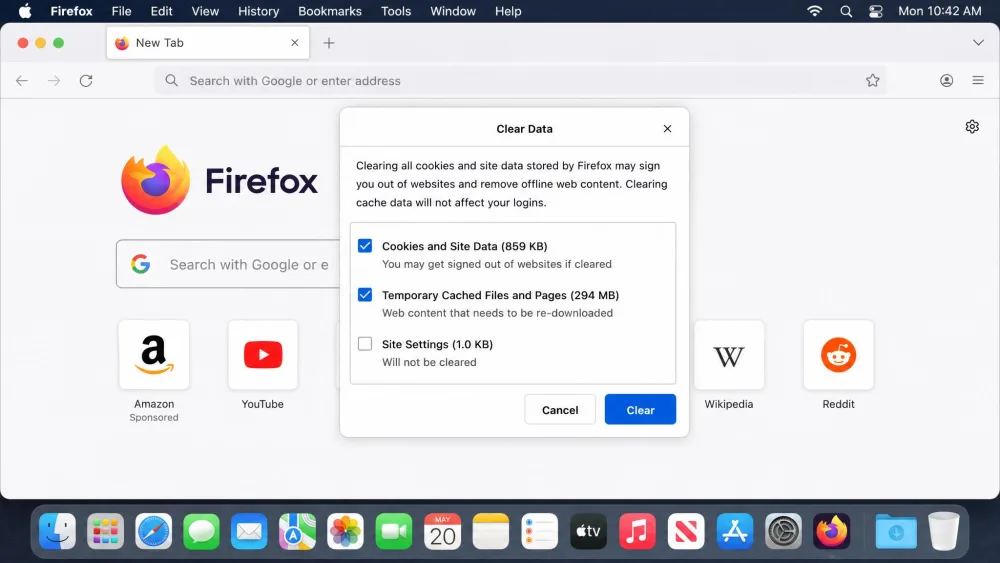
Task: Tick the Cookies and Site Data checkbox
Action: click(x=365, y=246)
